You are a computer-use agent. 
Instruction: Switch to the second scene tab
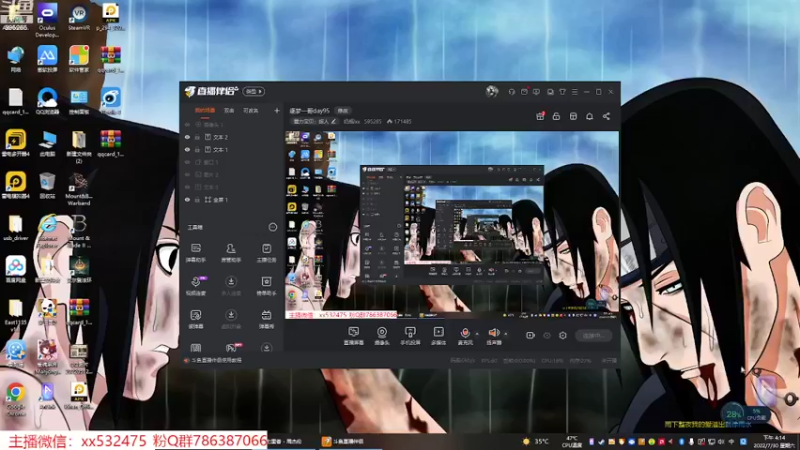point(229,111)
